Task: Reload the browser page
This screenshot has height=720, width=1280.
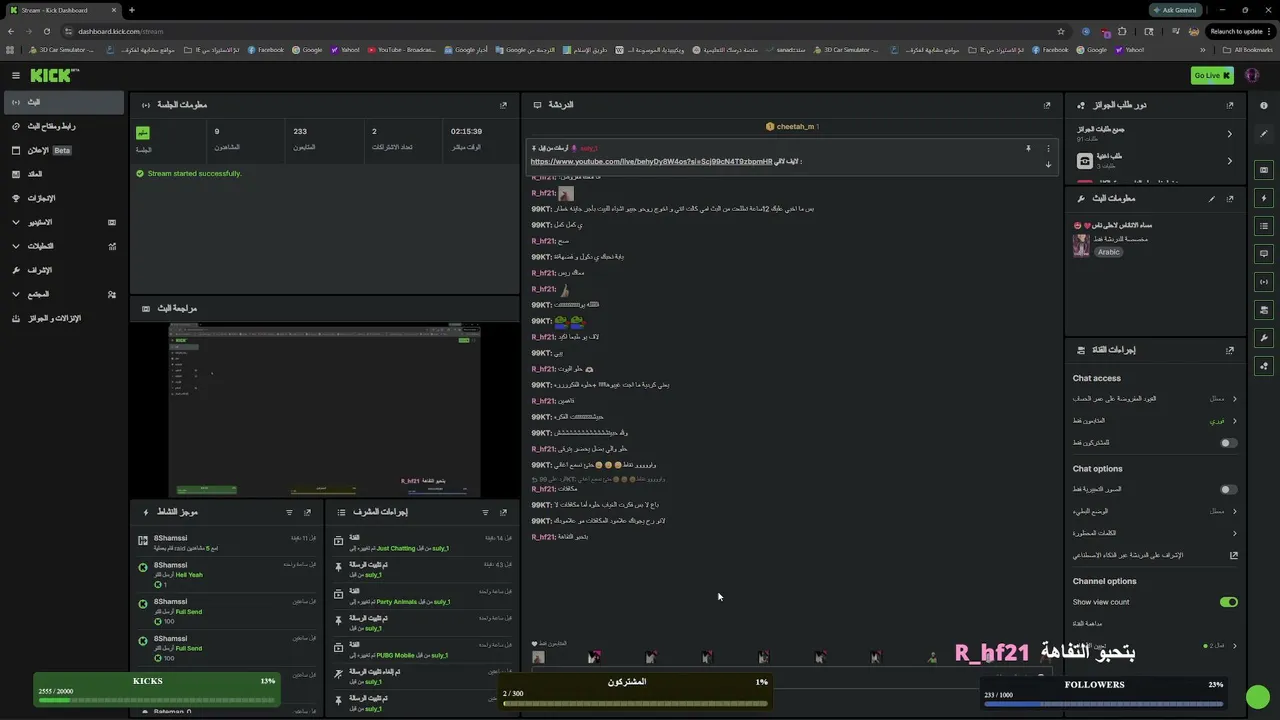Action: tap(46, 31)
